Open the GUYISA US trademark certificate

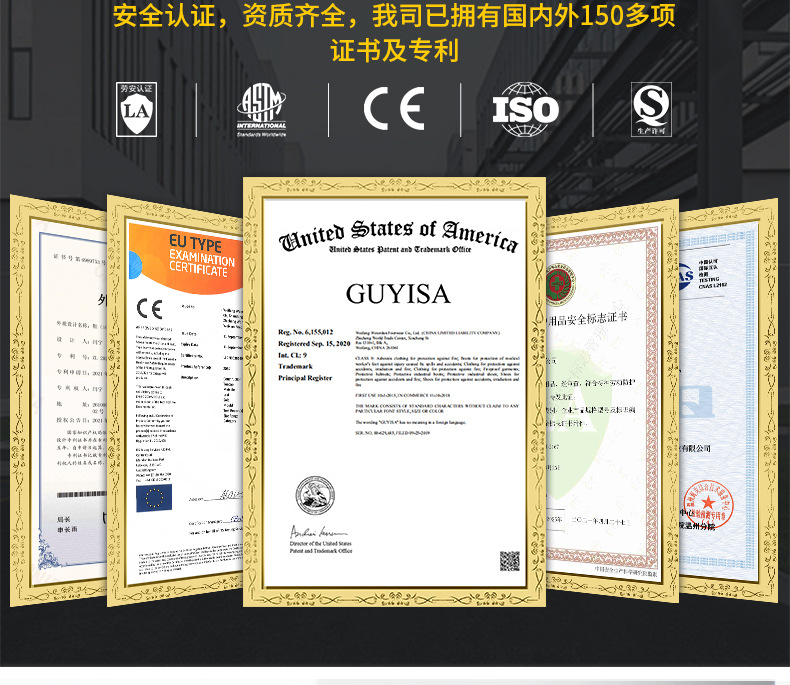[394, 391]
